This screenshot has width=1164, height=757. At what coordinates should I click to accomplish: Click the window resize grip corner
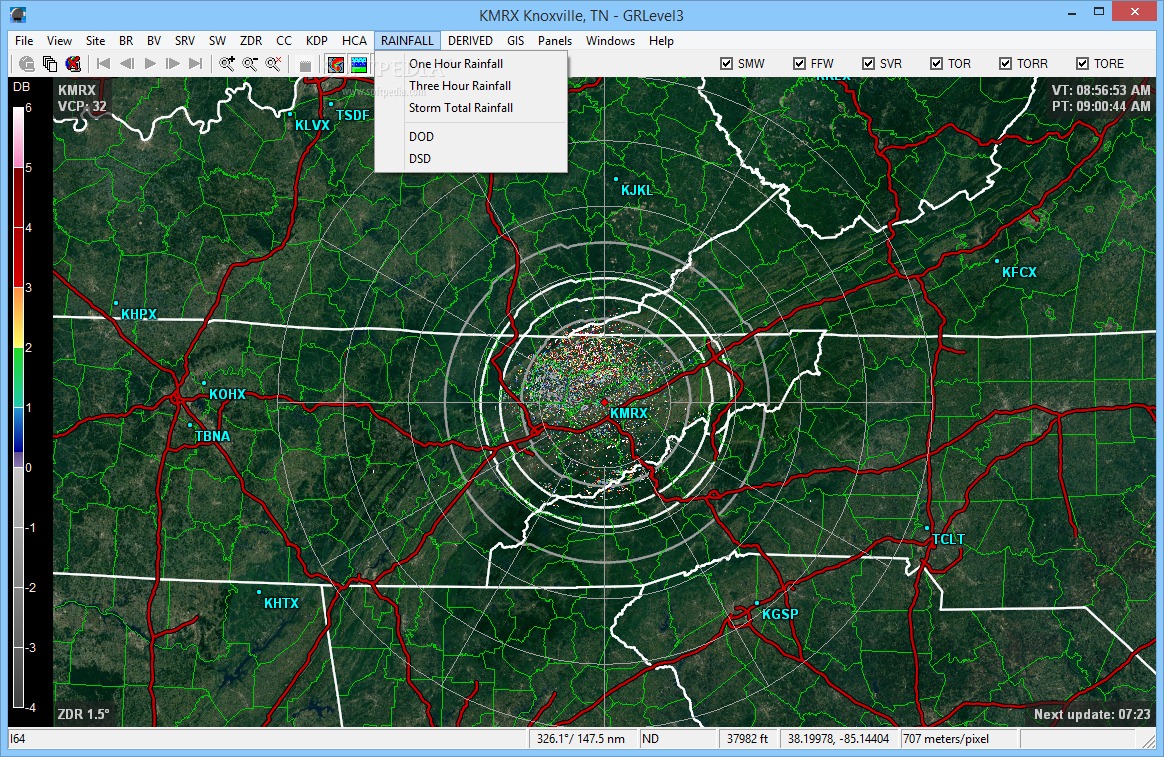point(1149,741)
